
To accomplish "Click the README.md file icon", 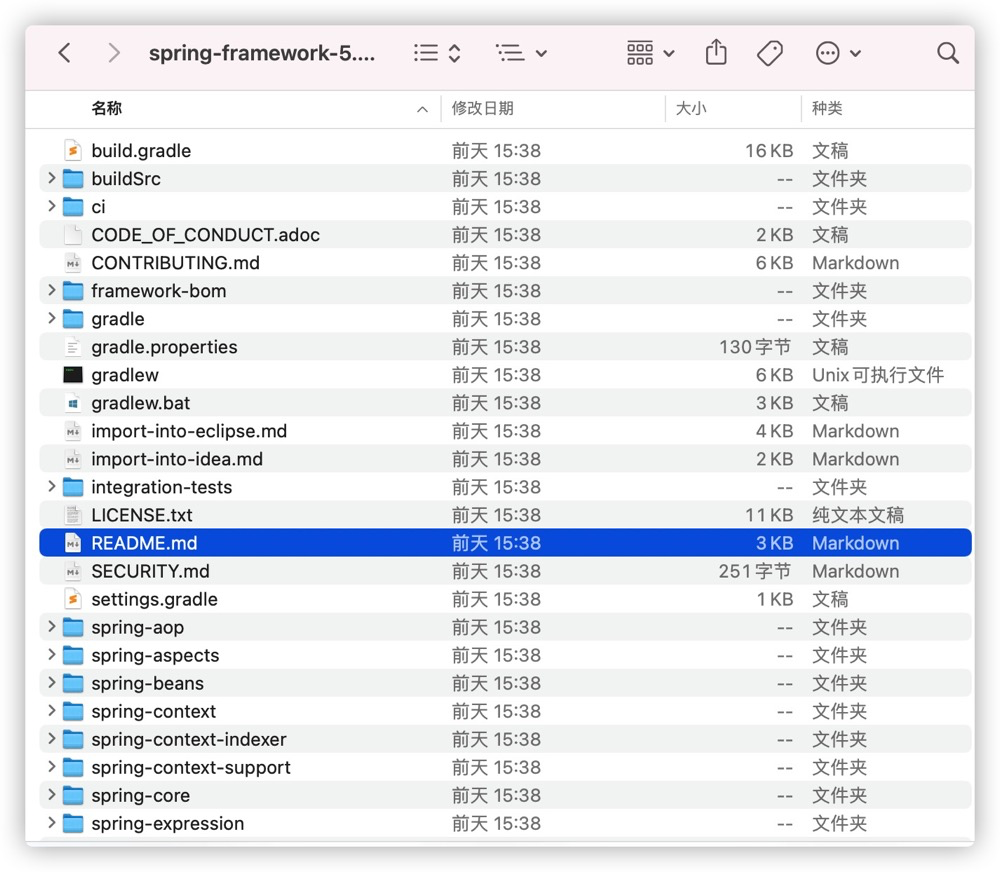I will click(x=73, y=543).
